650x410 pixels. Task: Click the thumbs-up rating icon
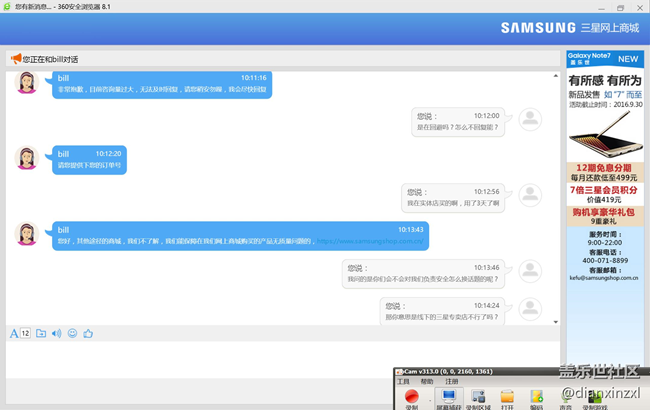point(88,333)
